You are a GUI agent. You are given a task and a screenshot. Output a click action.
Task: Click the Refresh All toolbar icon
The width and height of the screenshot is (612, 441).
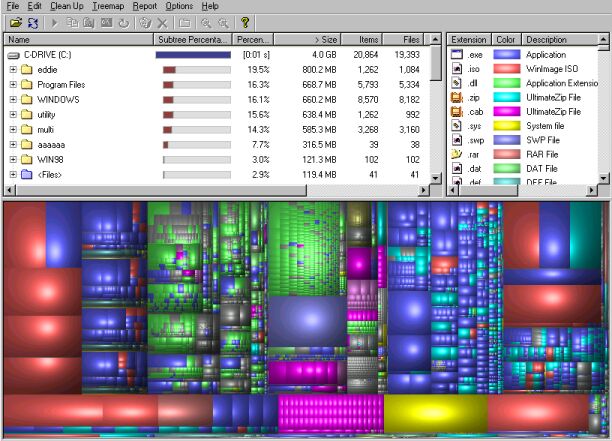coord(33,23)
